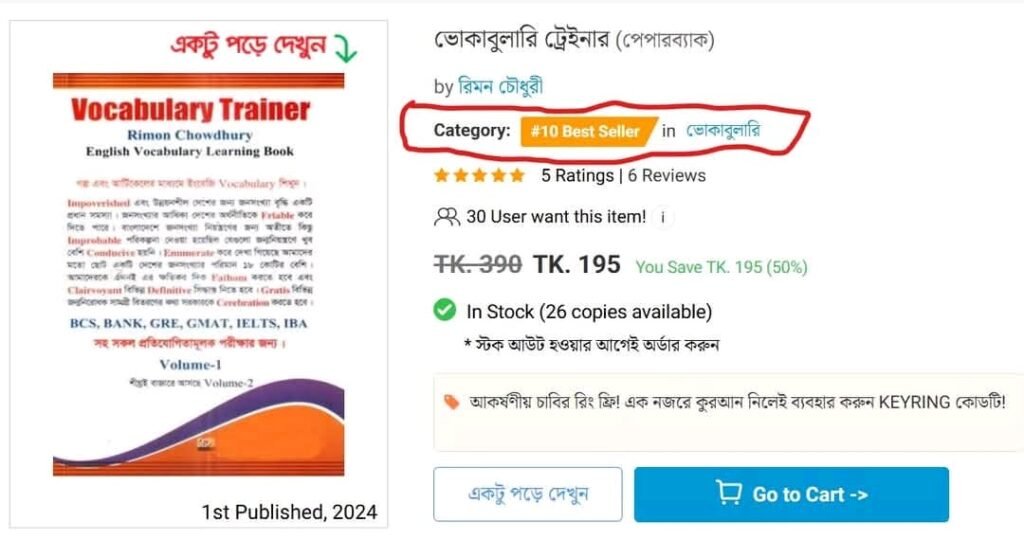Click the users icon next to 30 User

pos(447,217)
